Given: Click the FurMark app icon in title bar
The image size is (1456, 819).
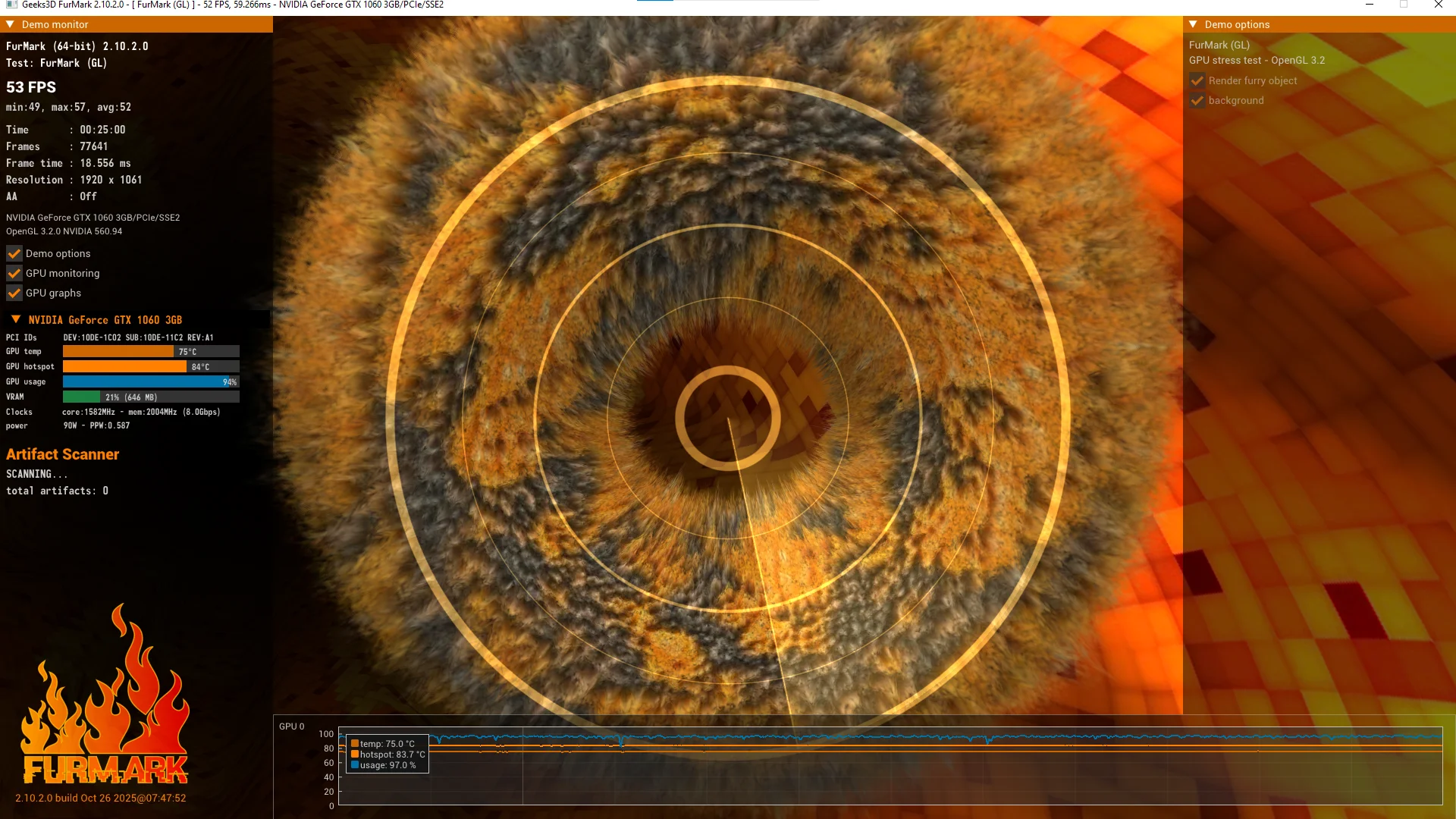Looking at the screenshot, I should click(11, 5).
